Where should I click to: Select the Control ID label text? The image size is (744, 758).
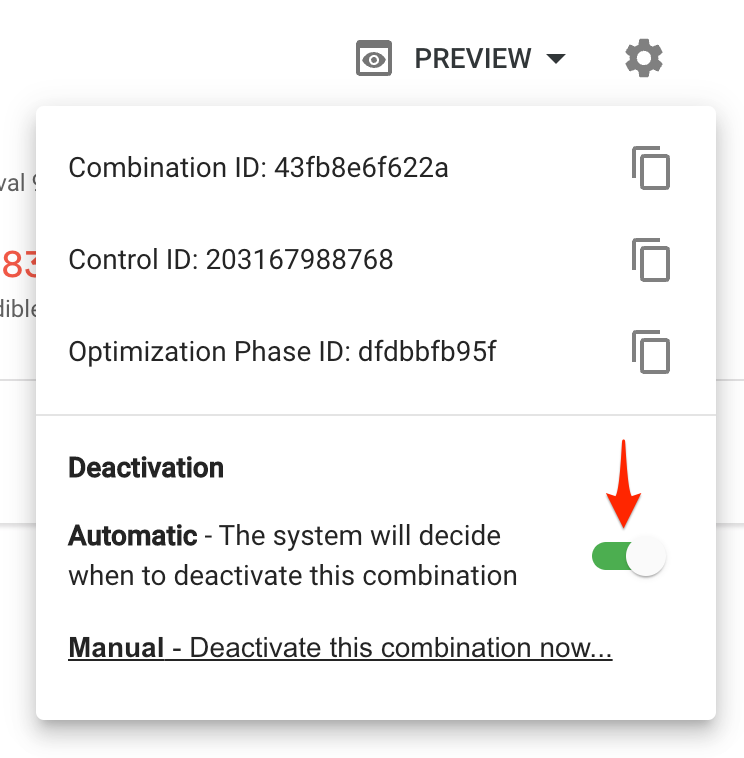pos(133,260)
